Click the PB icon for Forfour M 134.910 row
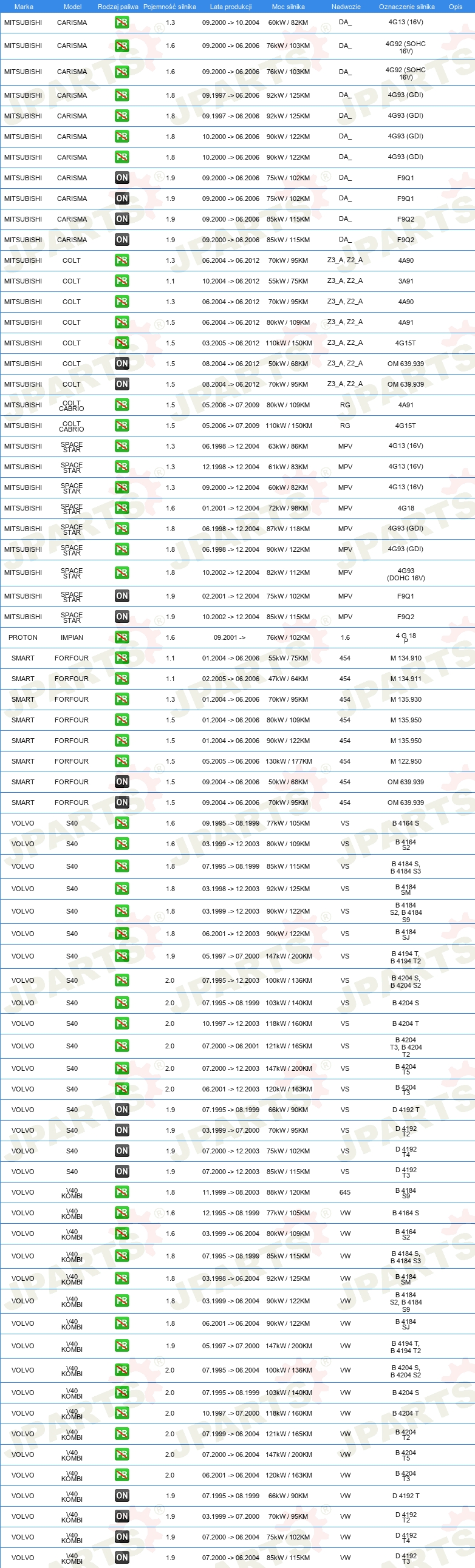 click(x=122, y=658)
